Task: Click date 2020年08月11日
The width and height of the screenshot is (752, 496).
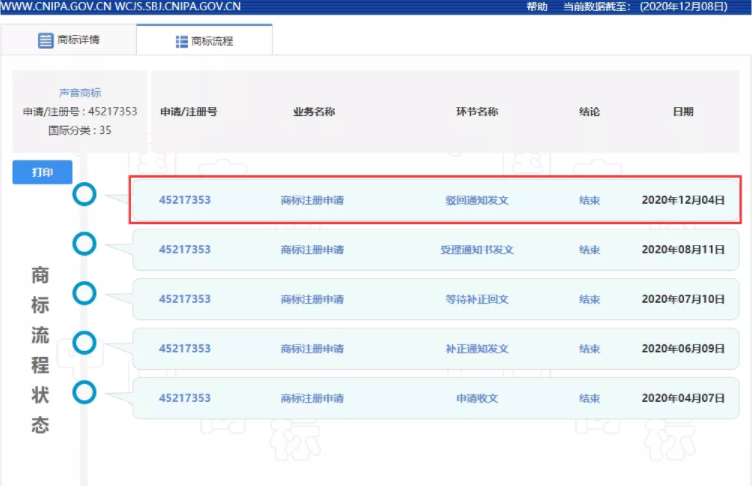Action: coord(683,249)
